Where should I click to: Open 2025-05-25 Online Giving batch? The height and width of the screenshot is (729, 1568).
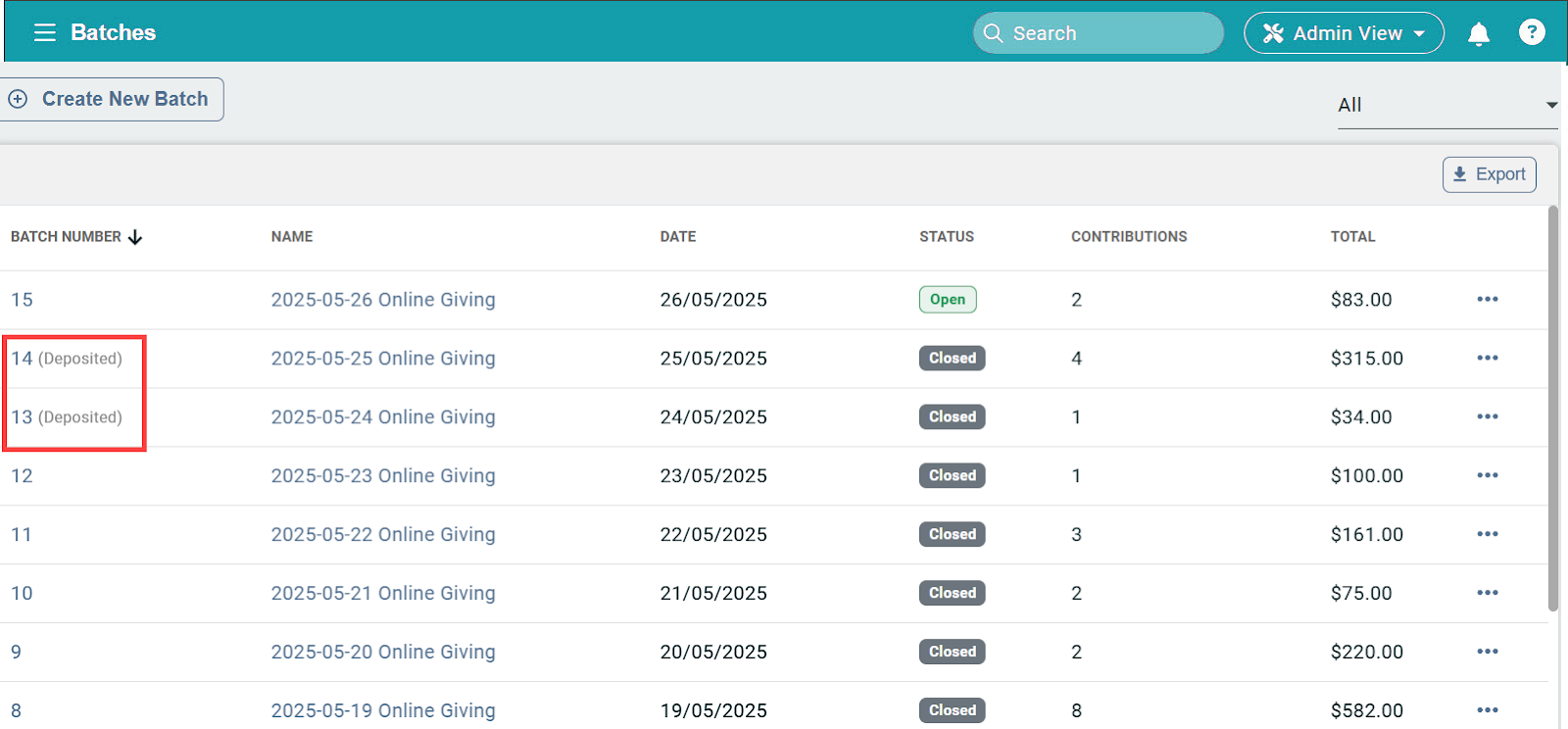pyautogui.click(x=383, y=359)
